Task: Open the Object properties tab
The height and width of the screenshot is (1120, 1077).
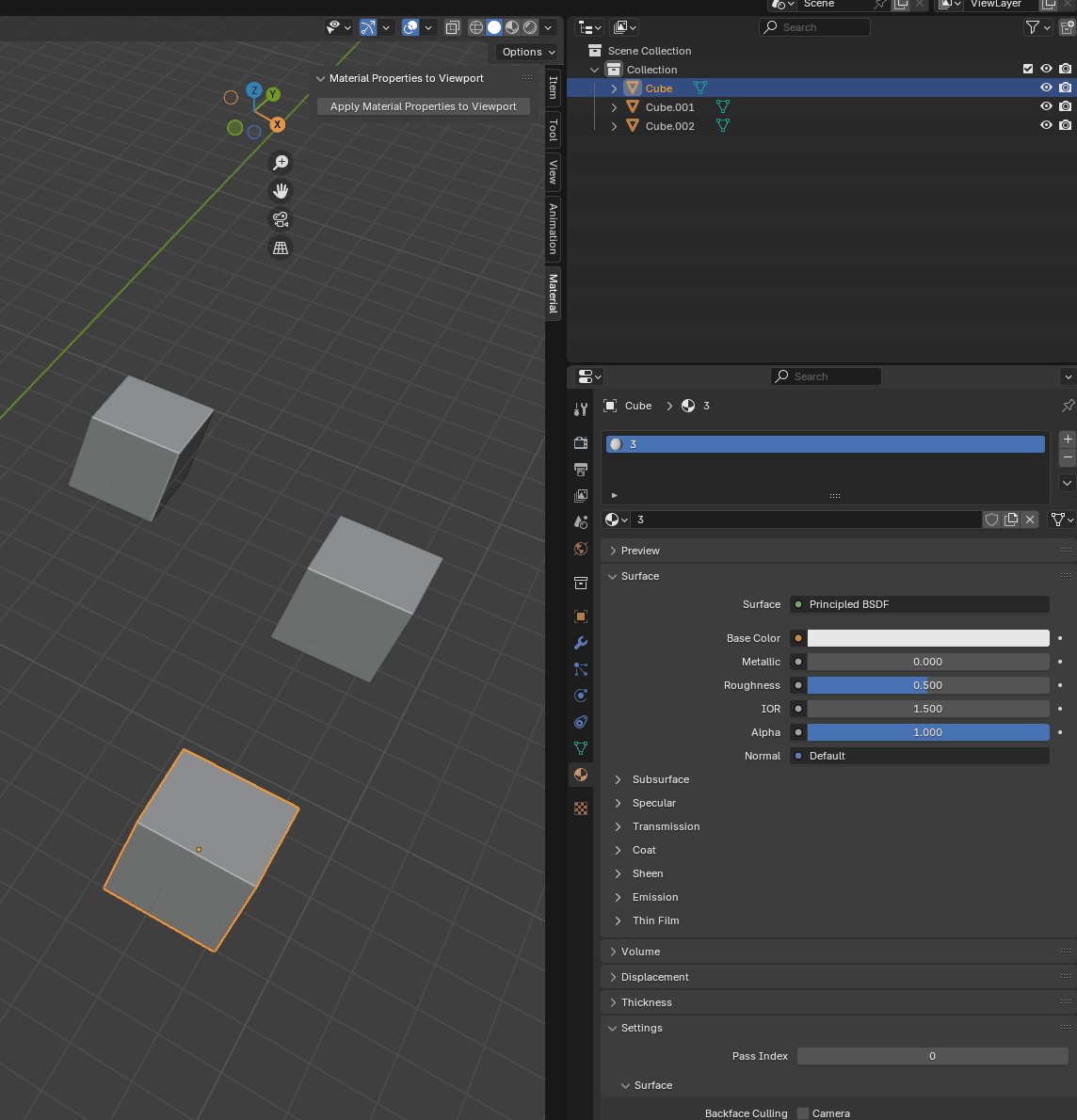Action: point(580,616)
